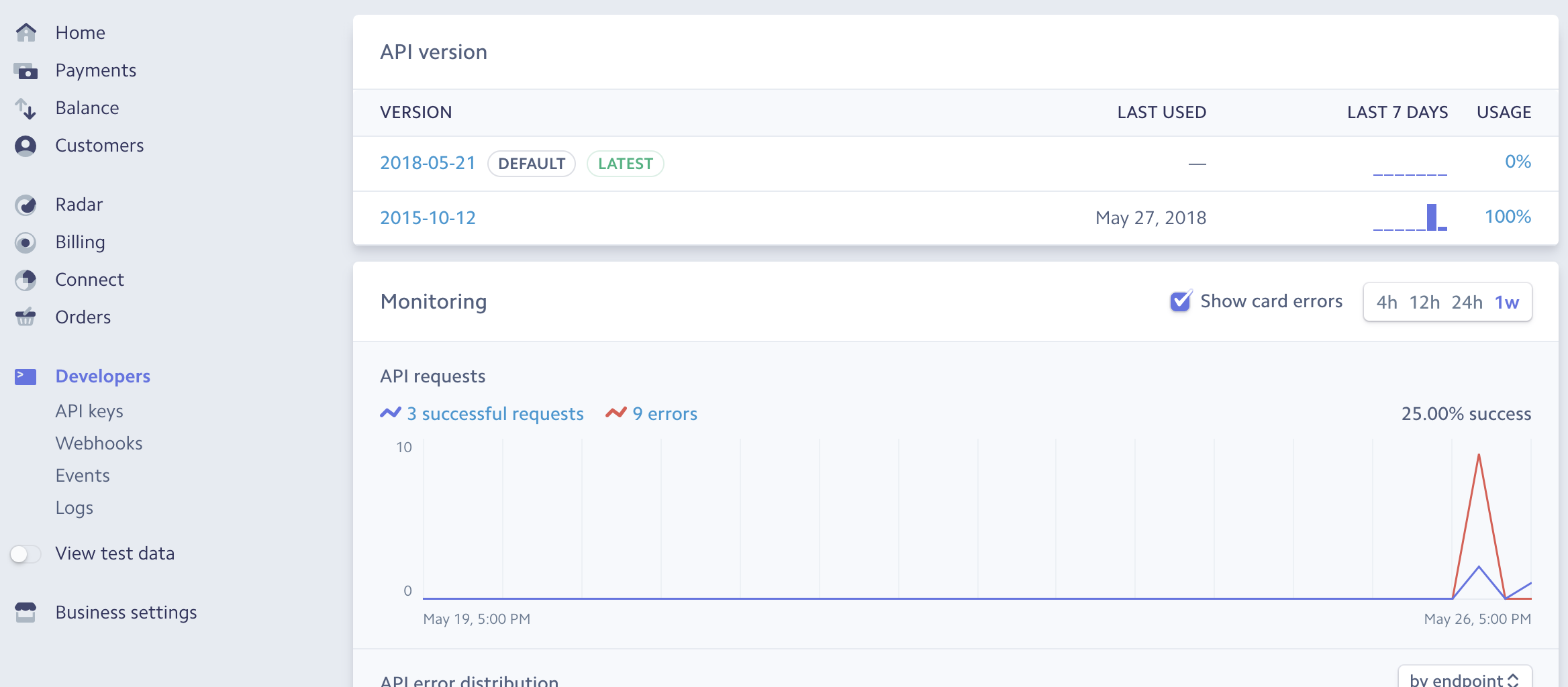Image resolution: width=1568 pixels, height=687 pixels.
Task: Click the LAST USED column header
Action: [1161, 112]
